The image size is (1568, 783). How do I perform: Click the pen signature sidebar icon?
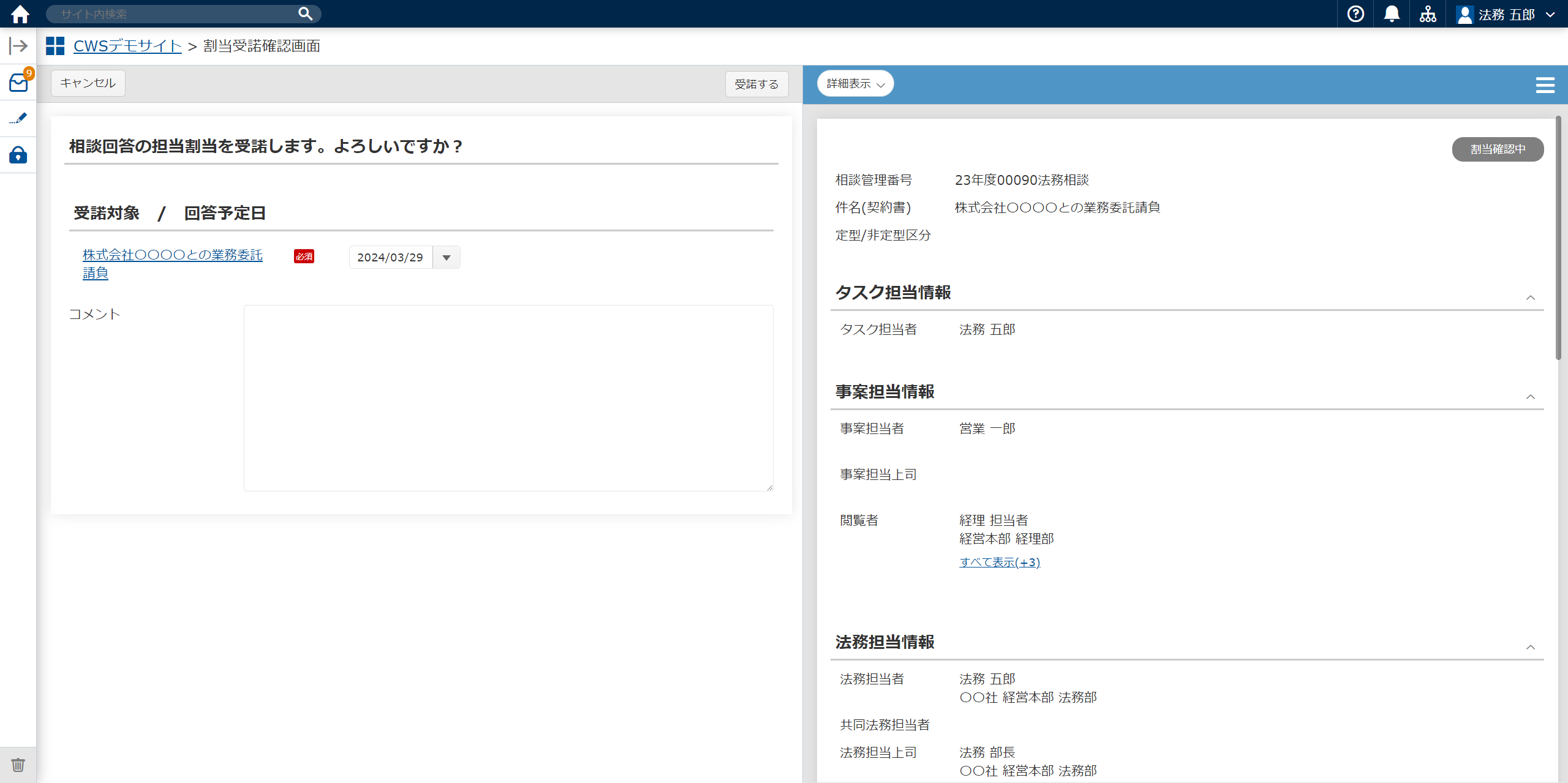point(18,118)
